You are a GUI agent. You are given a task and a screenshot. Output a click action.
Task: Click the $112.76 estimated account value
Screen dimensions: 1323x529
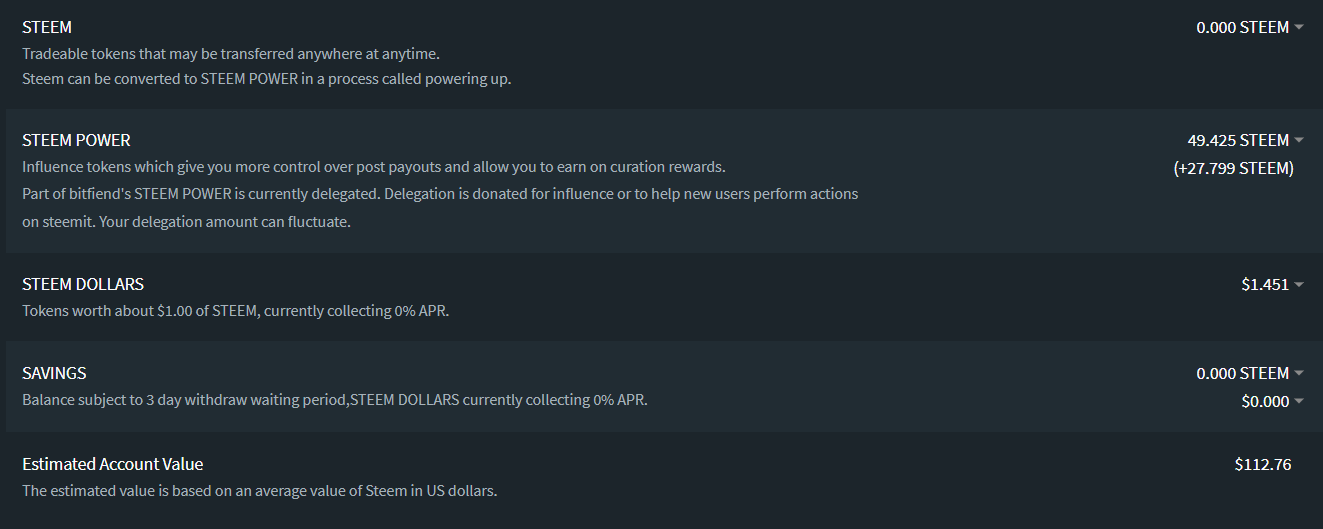[x=1263, y=464]
